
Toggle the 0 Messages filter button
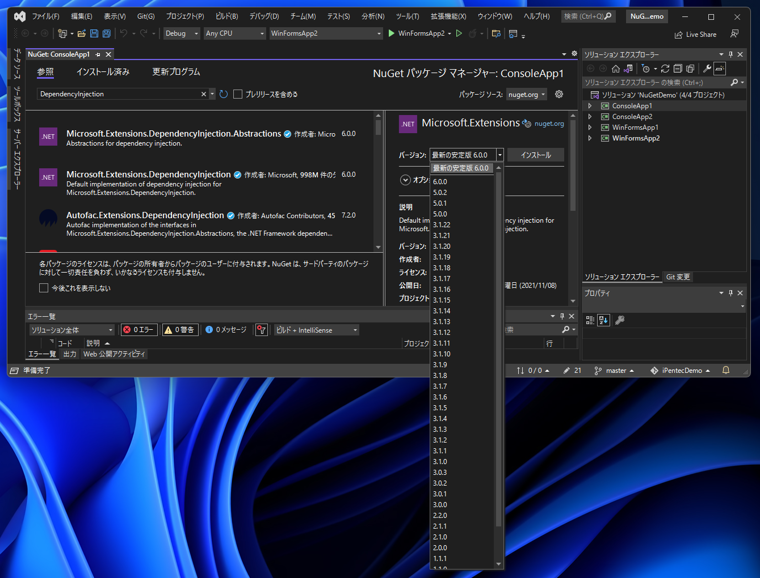click(x=226, y=330)
